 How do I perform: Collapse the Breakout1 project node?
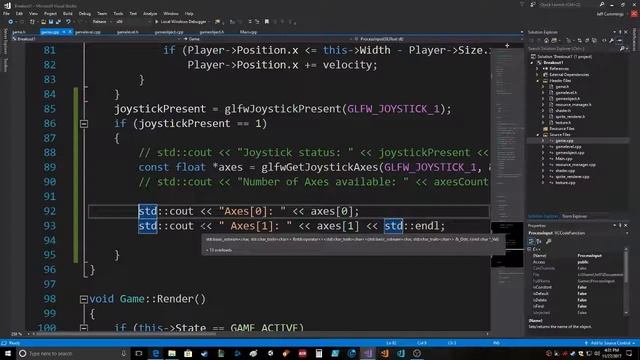[x=532, y=63]
